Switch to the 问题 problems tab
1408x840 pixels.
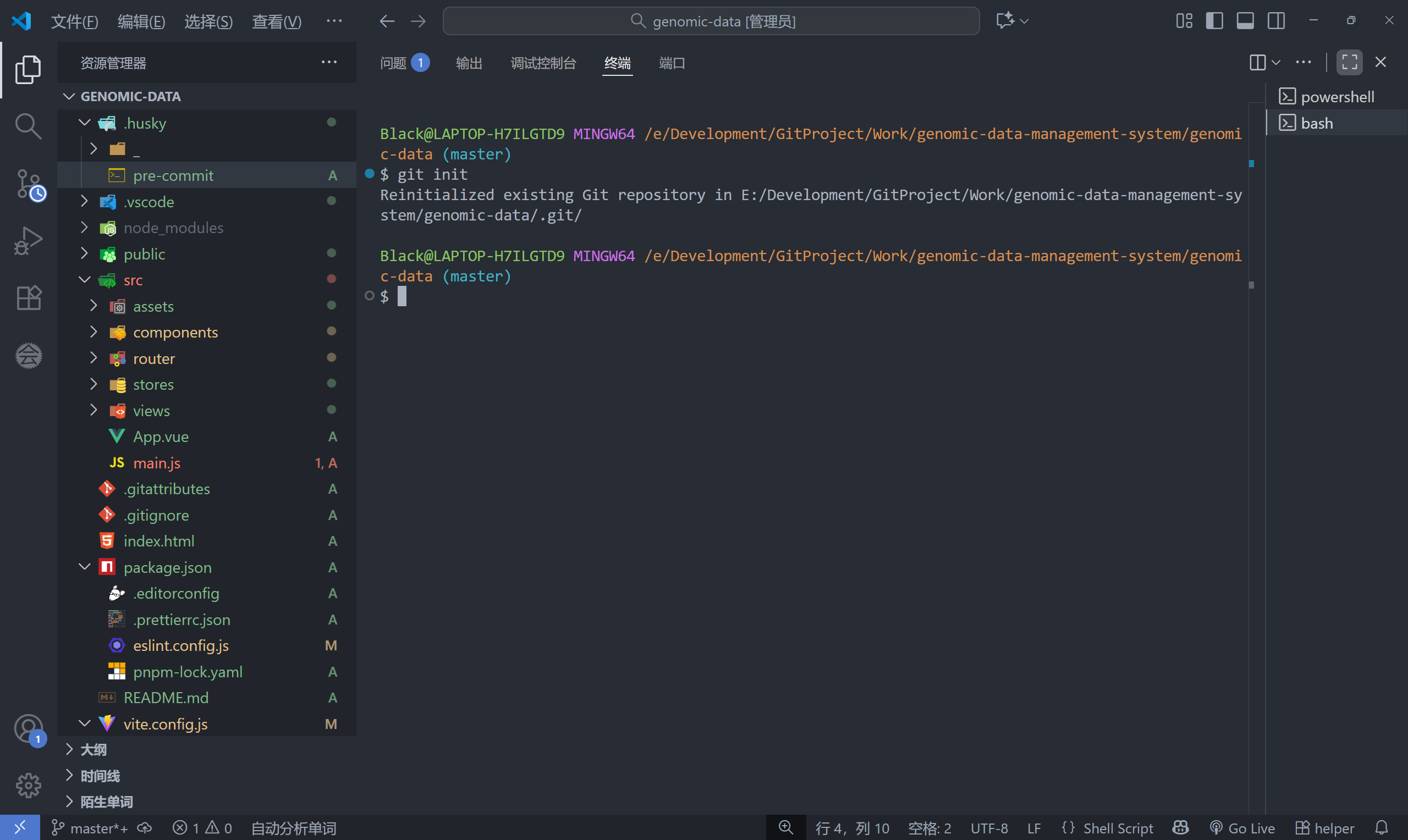pos(393,63)
